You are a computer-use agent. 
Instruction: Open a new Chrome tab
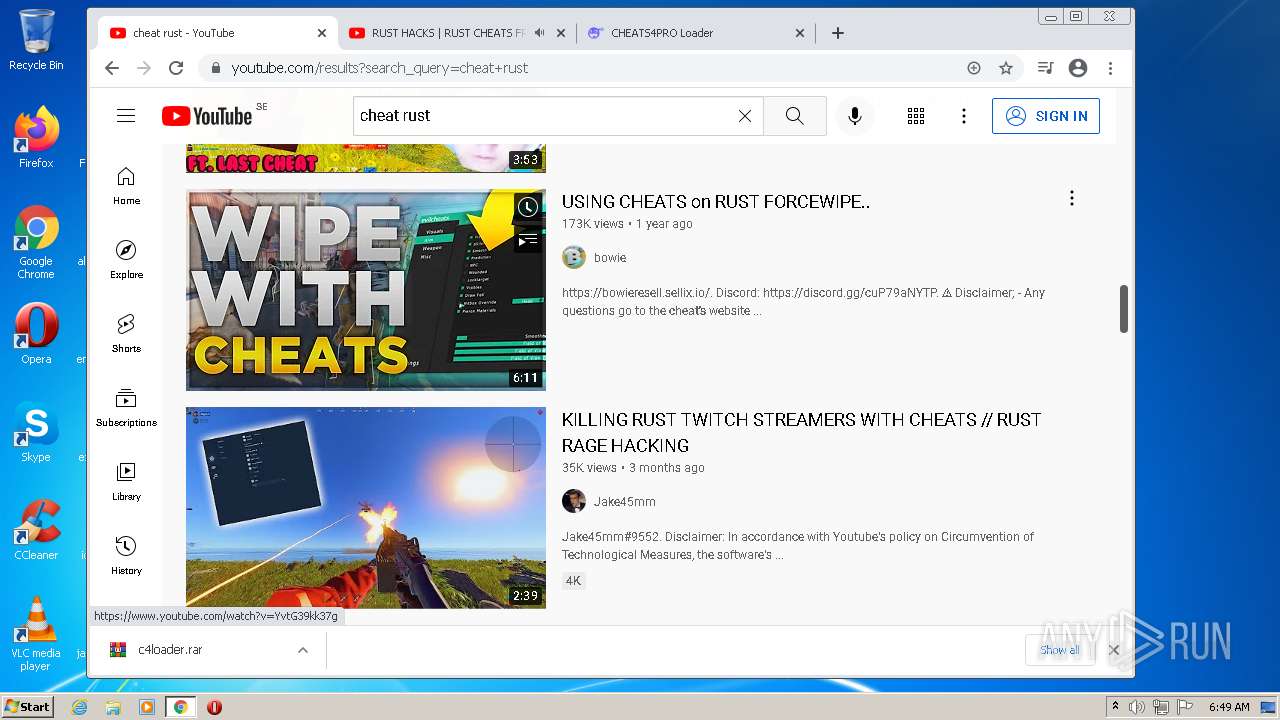coord(838,33)
